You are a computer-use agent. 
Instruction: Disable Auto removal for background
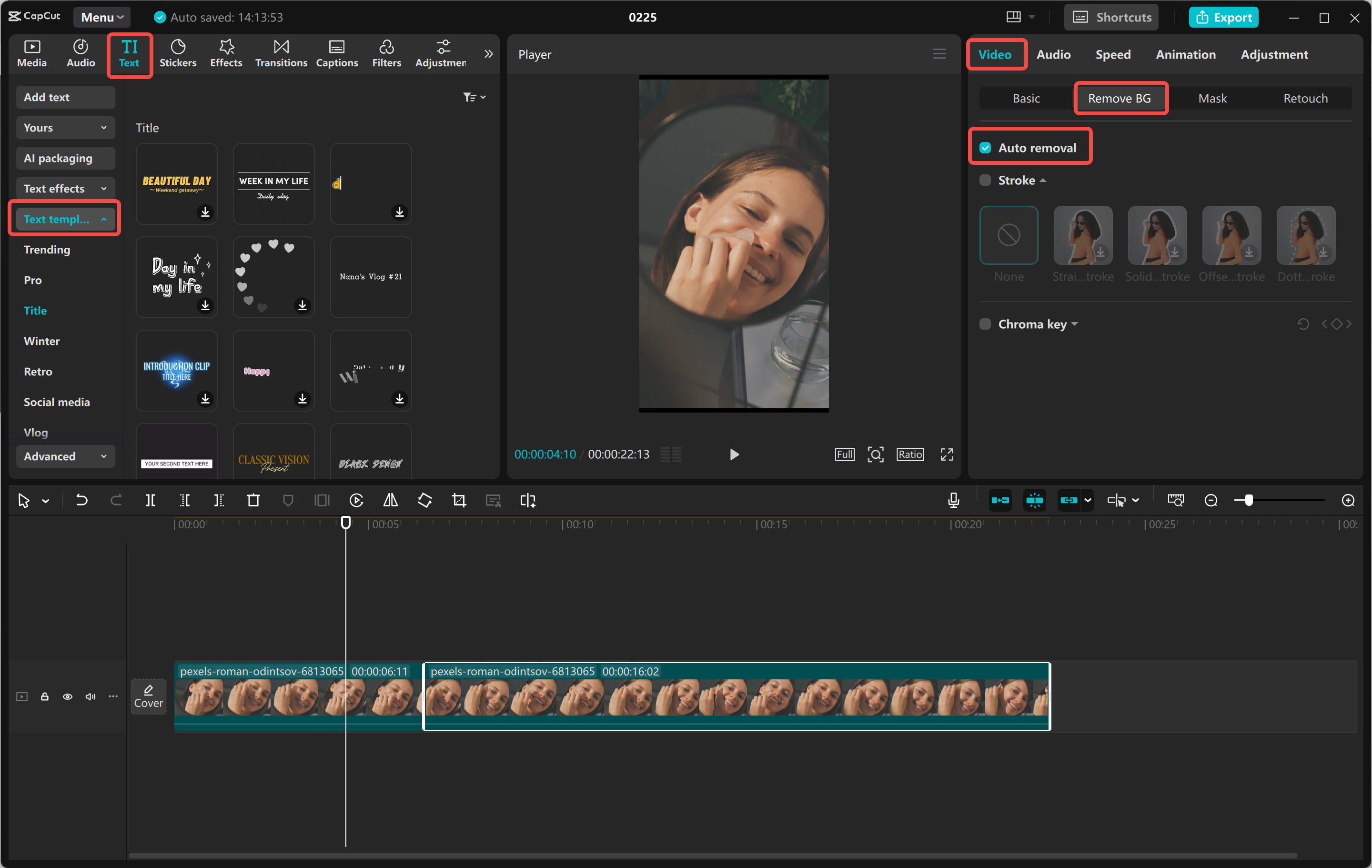(985, 147)
